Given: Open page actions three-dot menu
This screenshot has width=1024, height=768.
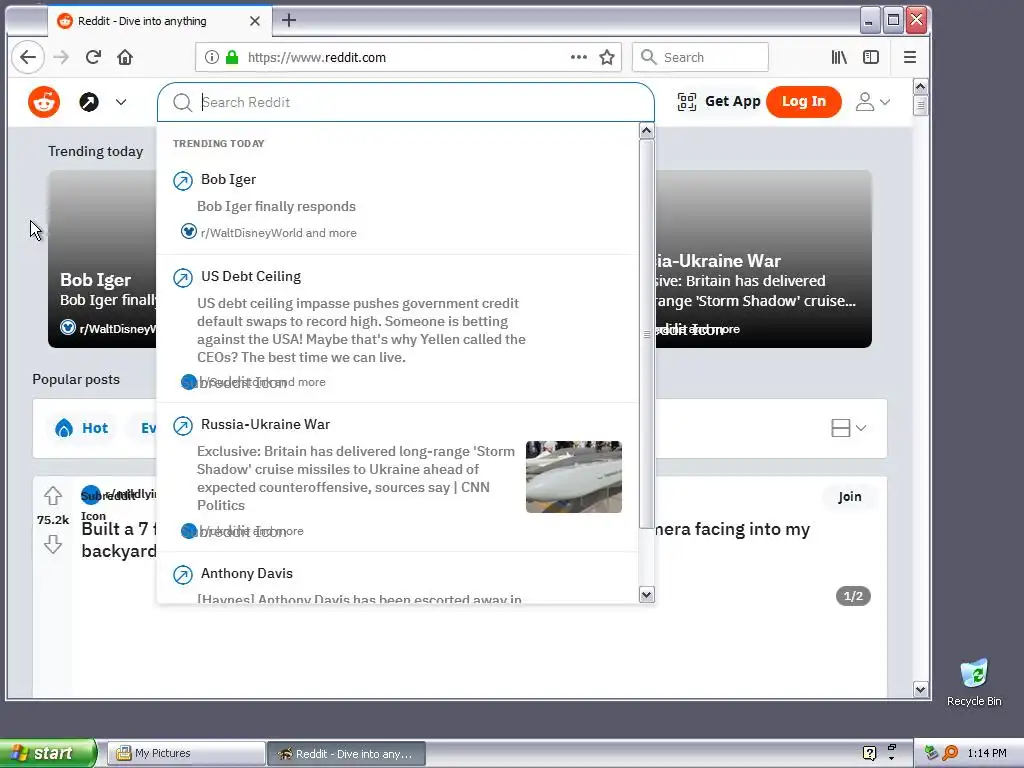Looking at the screenshot, I should point(579,57).
